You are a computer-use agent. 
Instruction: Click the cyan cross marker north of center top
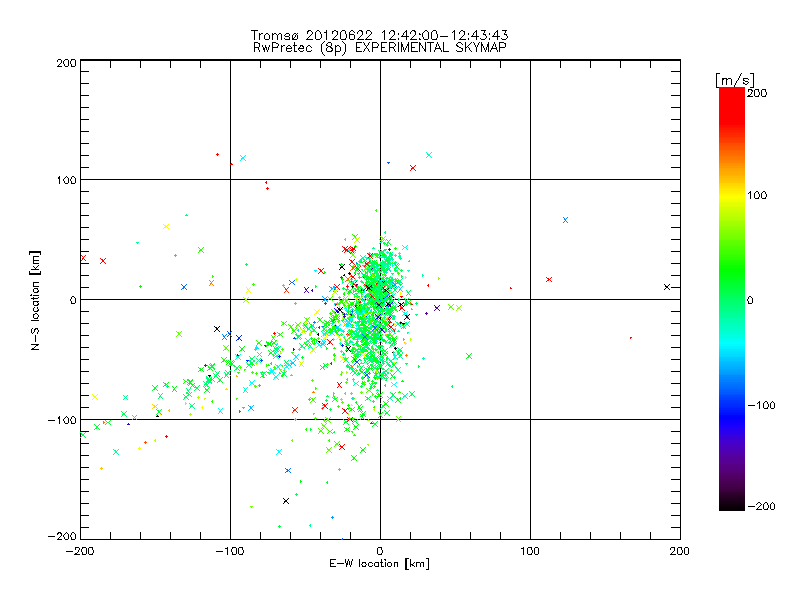429,155
